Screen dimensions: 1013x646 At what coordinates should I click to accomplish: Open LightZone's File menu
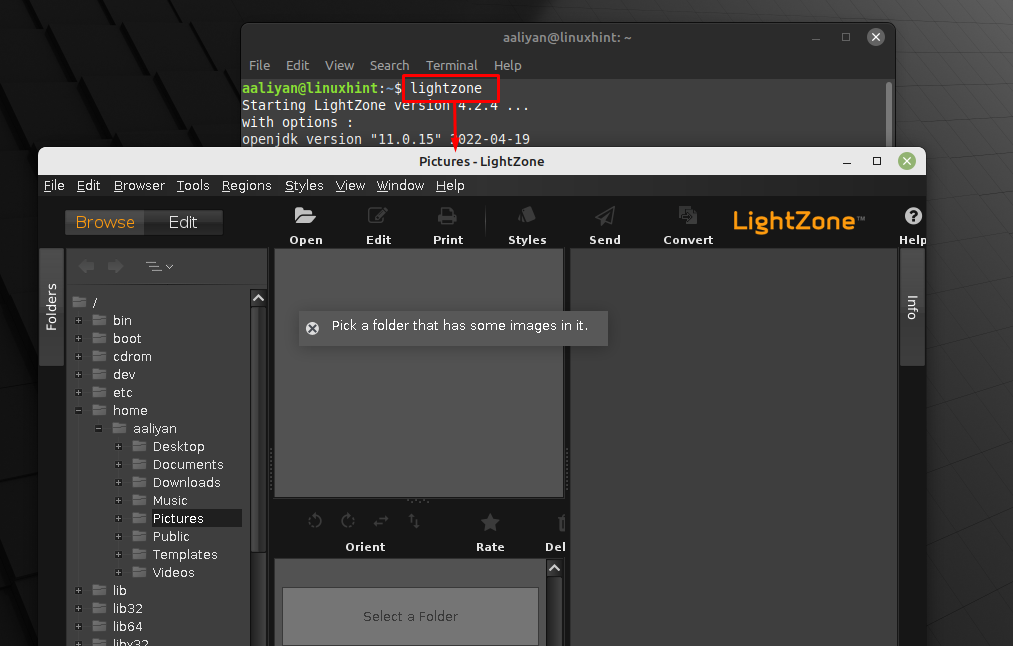54,185
